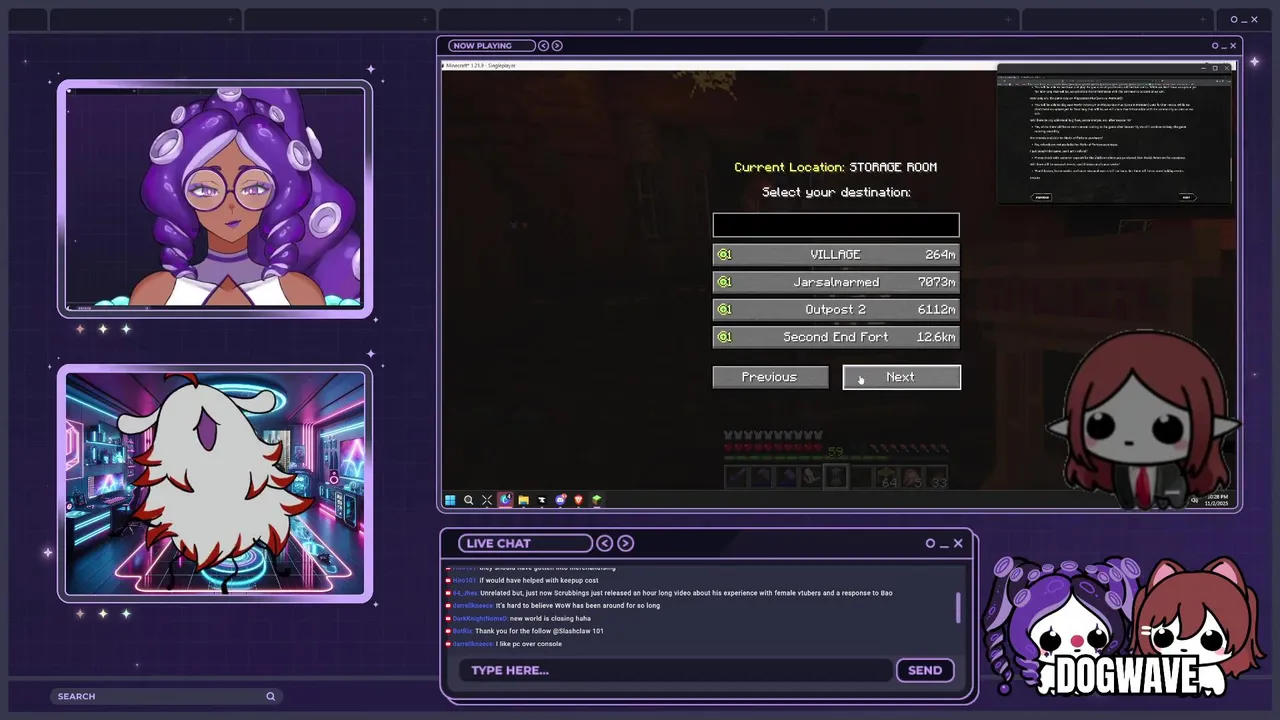Viewport: 1280px width, 720px height.
Task: Click the Next page button in Minecraft
Action: (x=901, y=377)
